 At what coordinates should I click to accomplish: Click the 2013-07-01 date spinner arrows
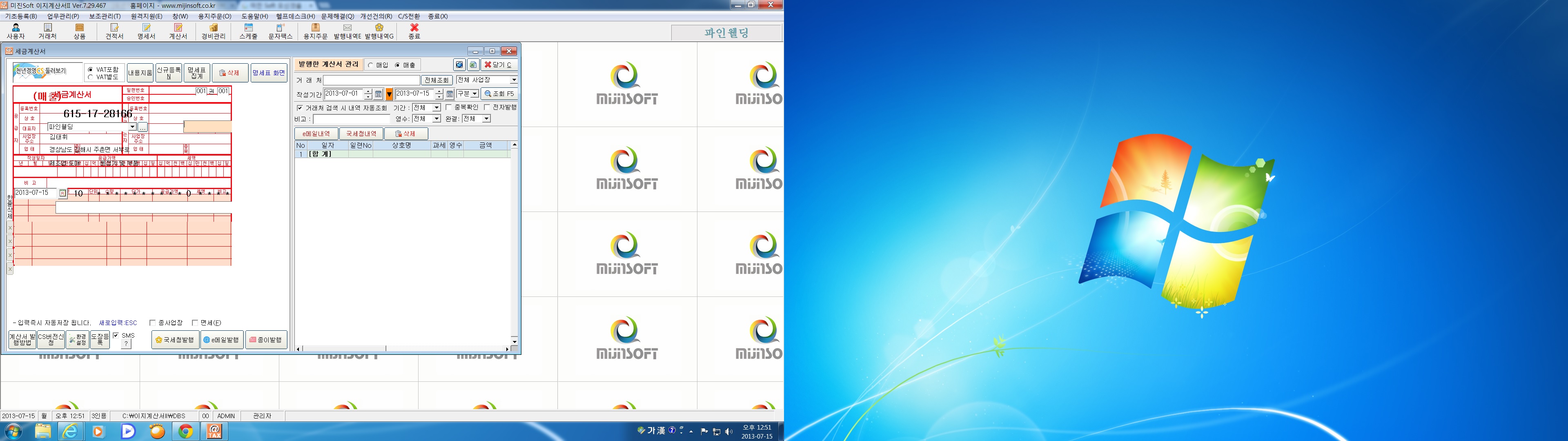coord(367,94)
